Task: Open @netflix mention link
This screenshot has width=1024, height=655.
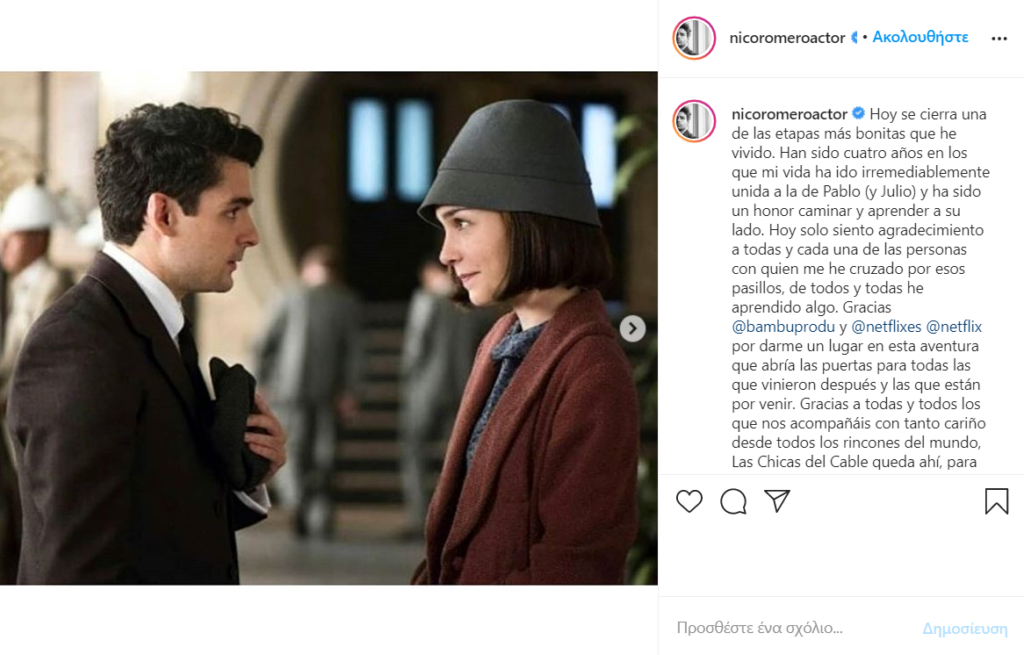Action: [x=954, y=327]
